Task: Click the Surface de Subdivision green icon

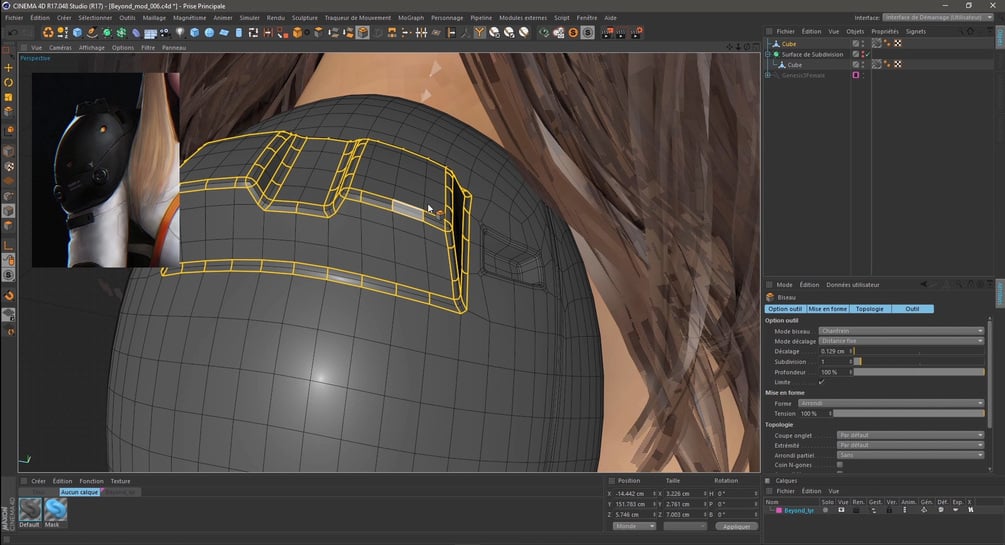Action: tap(776, 54)
